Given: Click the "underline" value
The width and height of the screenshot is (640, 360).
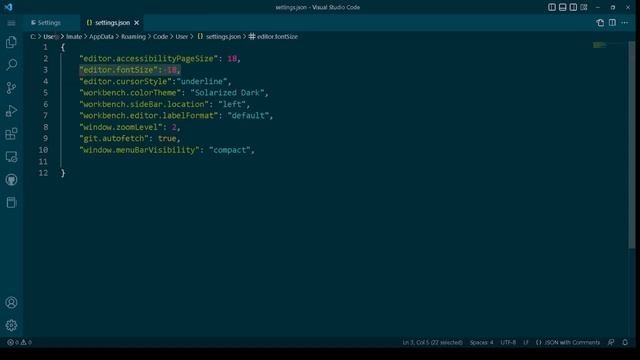Looking at the screenshot, I should click(x=202, y=82).
